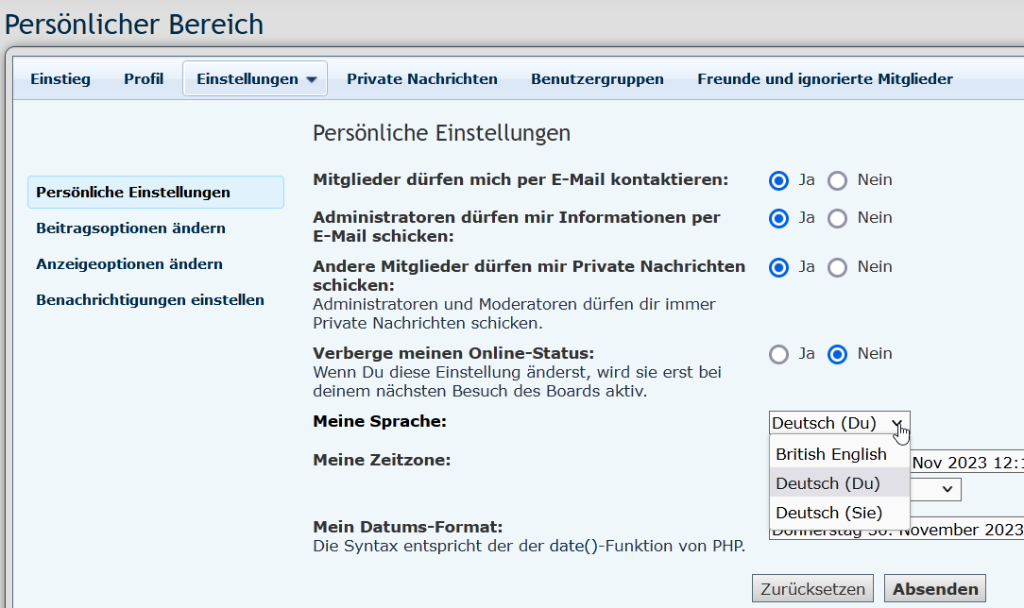
Task: Open Freunde und ignorierte Mitglieder tab
Action: [825, 79]
